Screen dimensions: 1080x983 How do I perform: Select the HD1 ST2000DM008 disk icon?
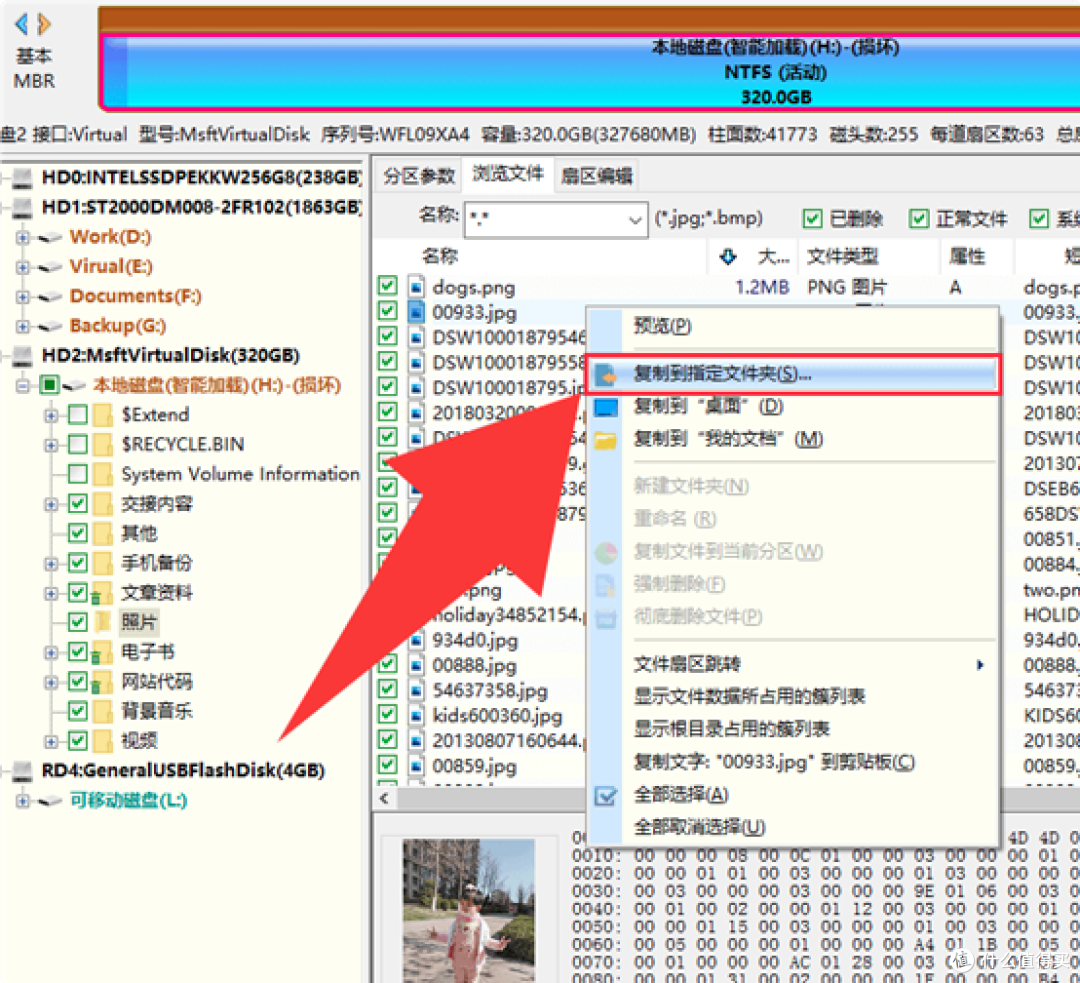click(23, 207)
